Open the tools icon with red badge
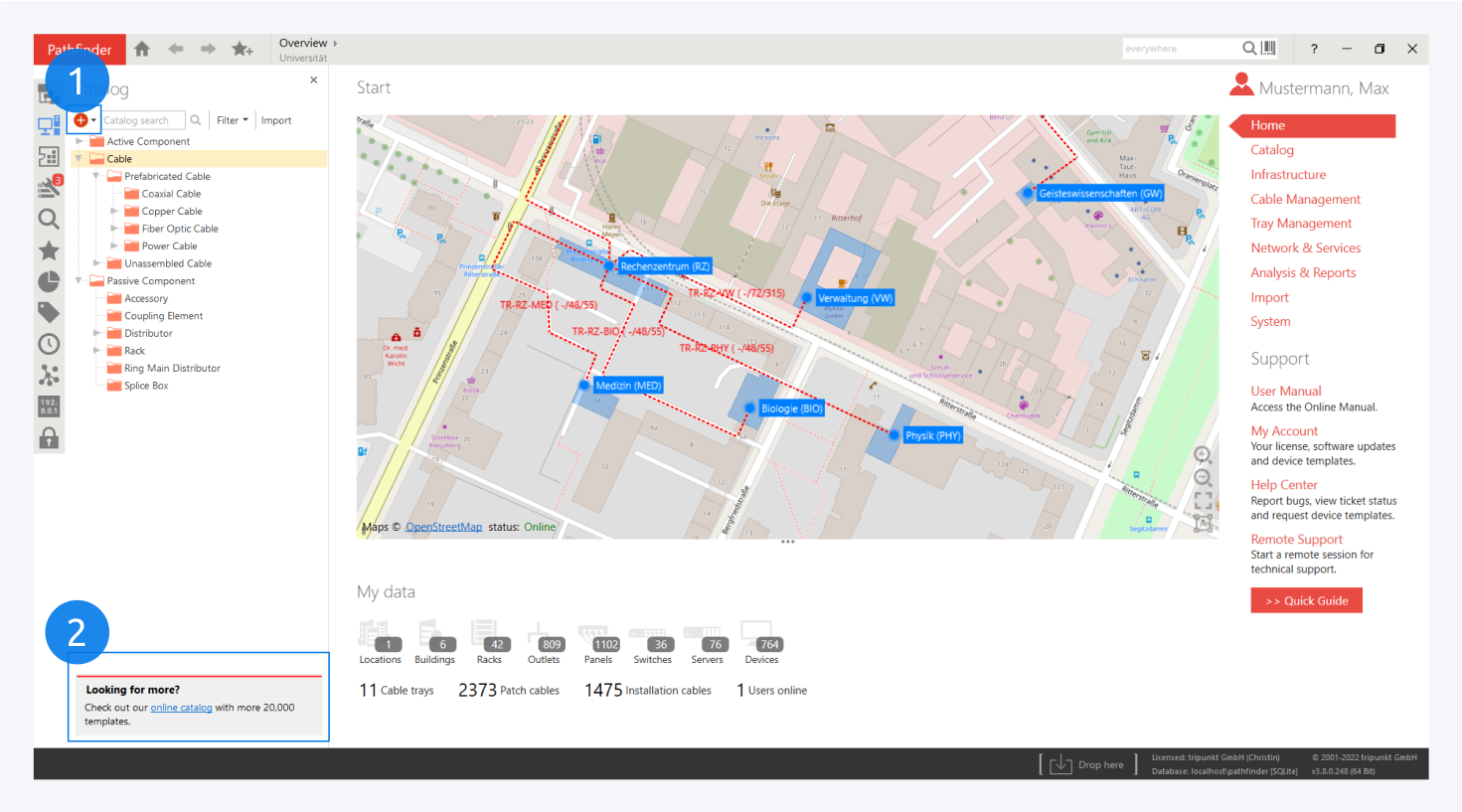Viewport: 1462px width, 812px height. tap(49, 187)
